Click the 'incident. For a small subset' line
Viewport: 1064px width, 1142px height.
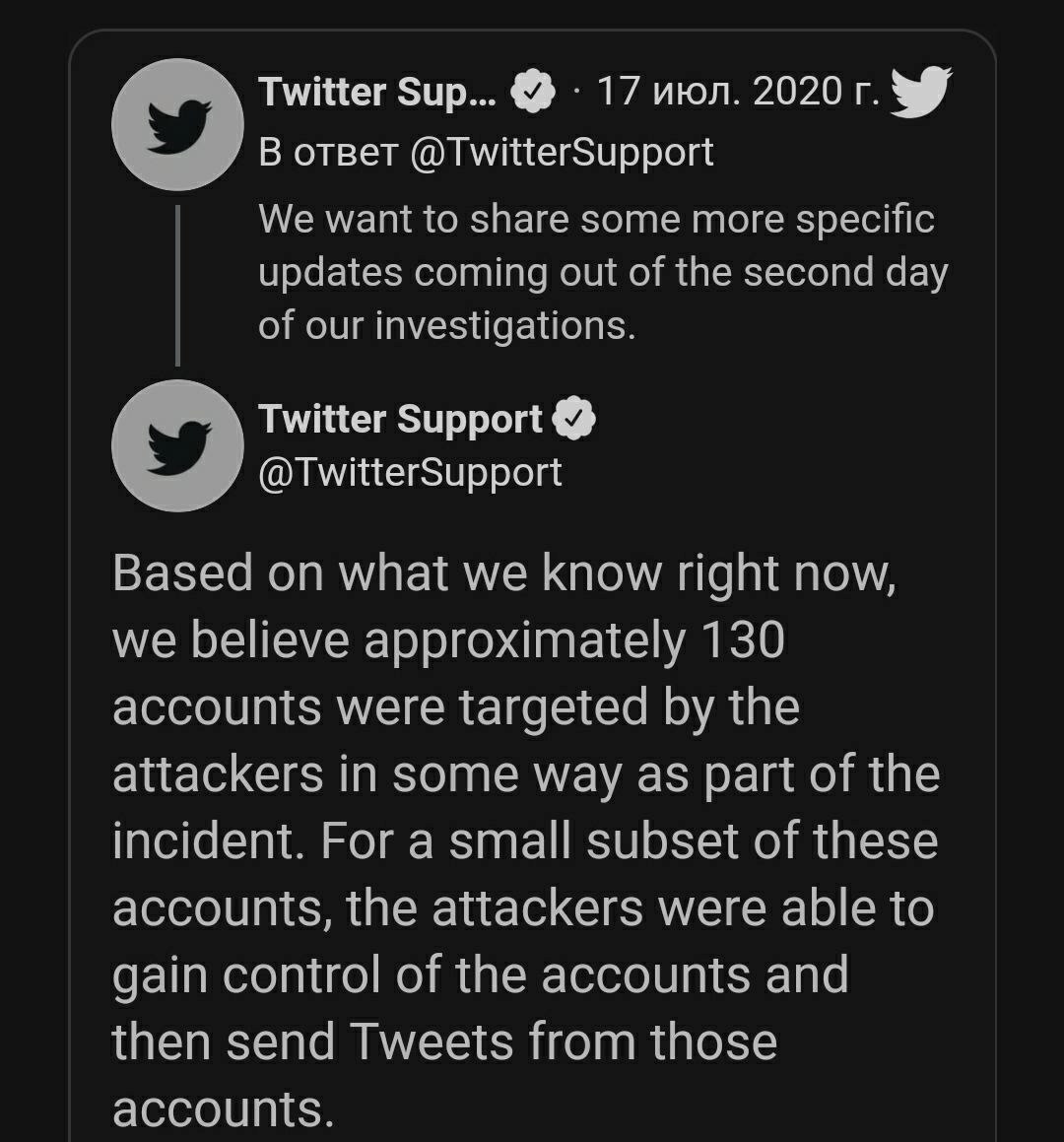[525, 841]
